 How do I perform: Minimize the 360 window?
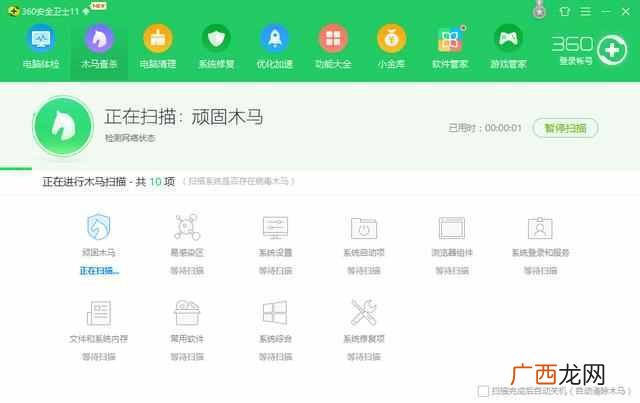[x=606, y=11]
